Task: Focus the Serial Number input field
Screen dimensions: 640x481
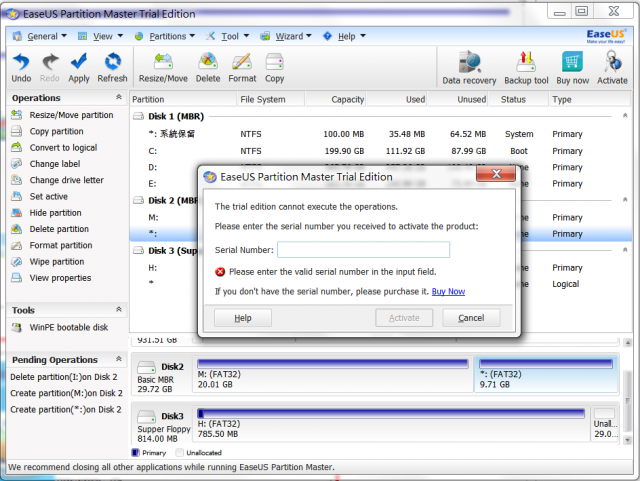Action: [x=363, y=249]
